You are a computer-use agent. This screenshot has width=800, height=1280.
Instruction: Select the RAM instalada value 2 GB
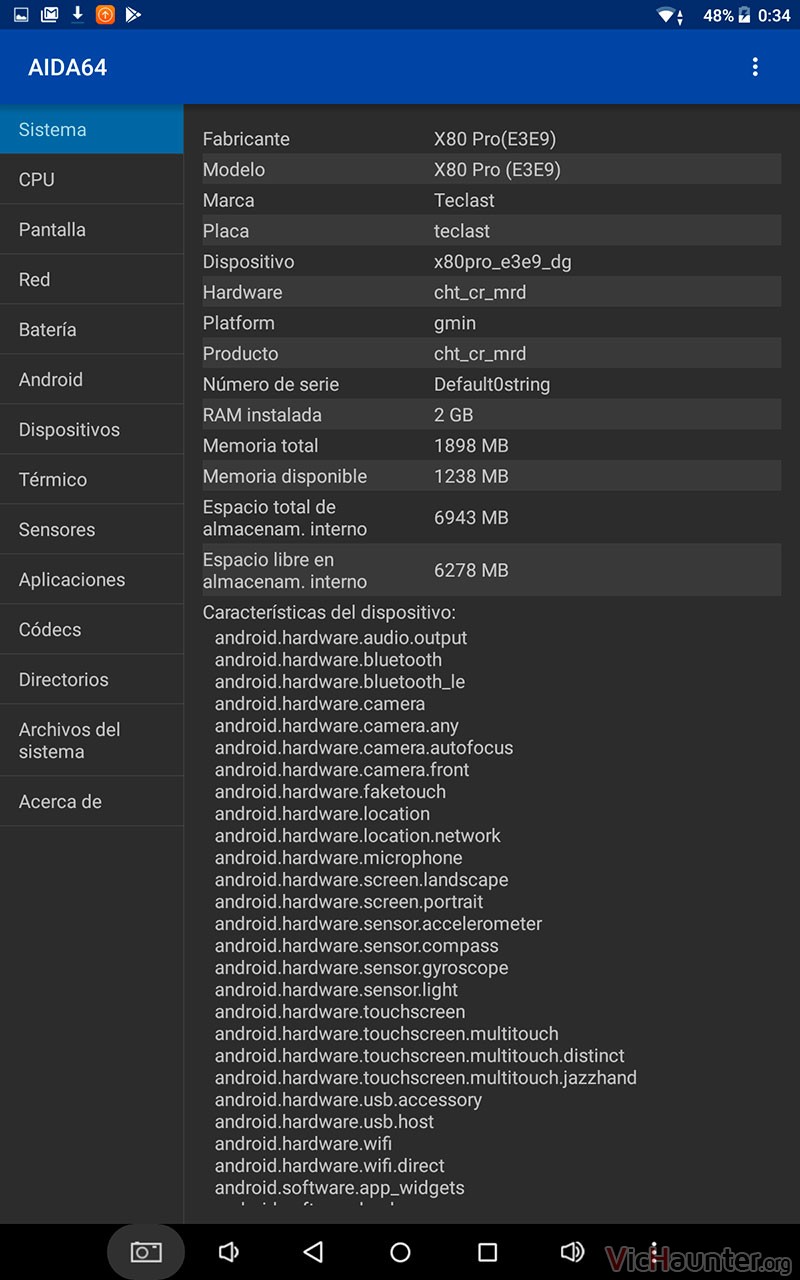coord(454,415)
